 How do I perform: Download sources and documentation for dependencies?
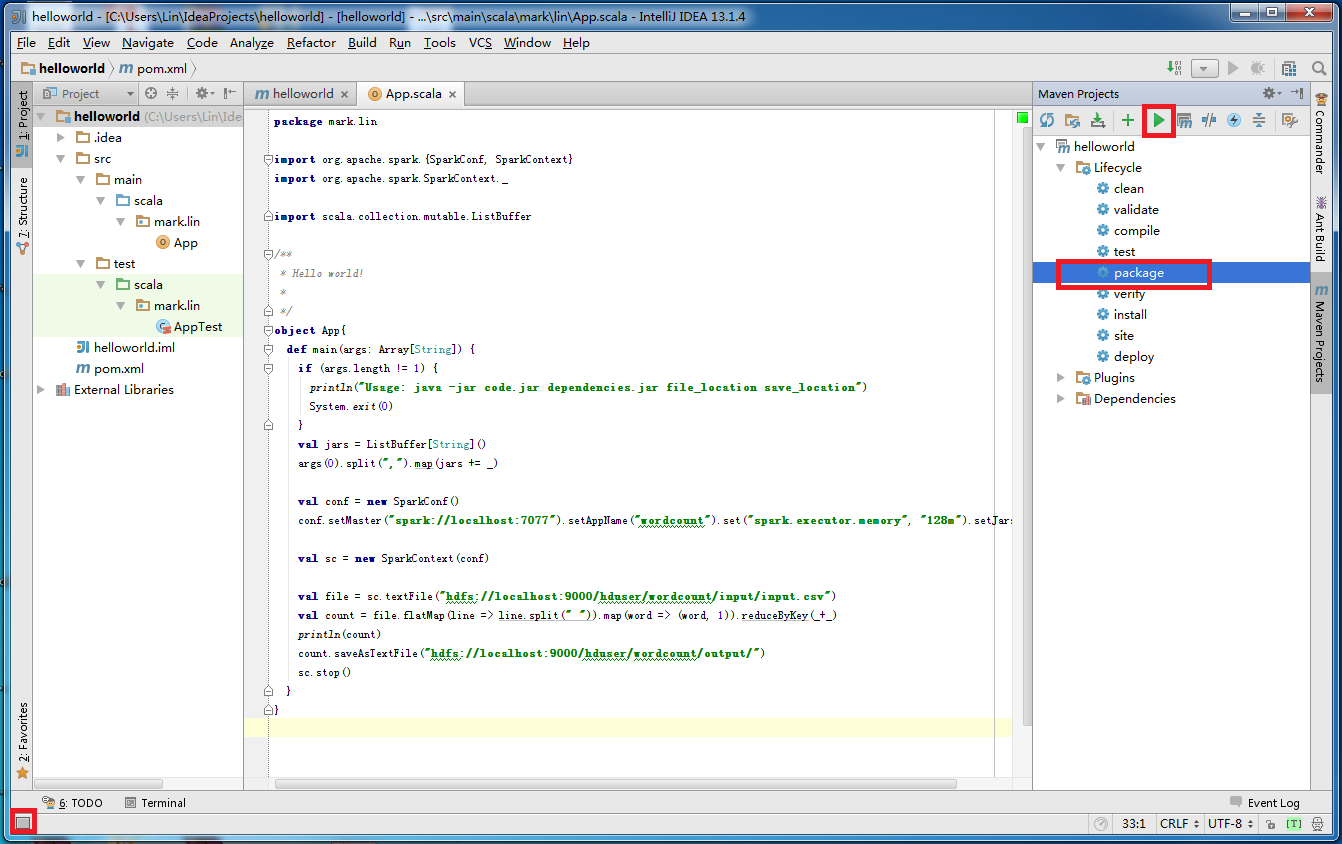[x=1099, y=120]
